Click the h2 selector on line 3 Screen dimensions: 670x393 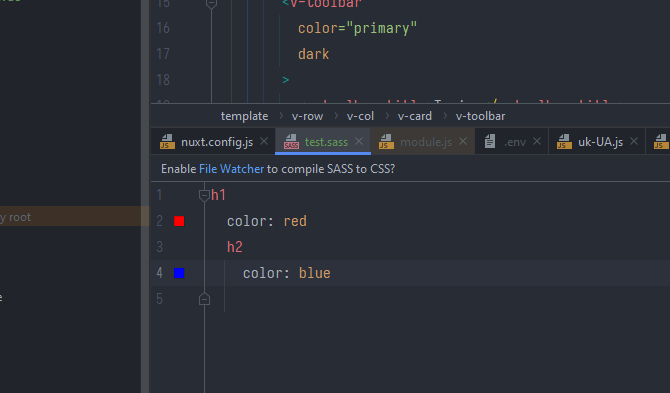[235, 247]
